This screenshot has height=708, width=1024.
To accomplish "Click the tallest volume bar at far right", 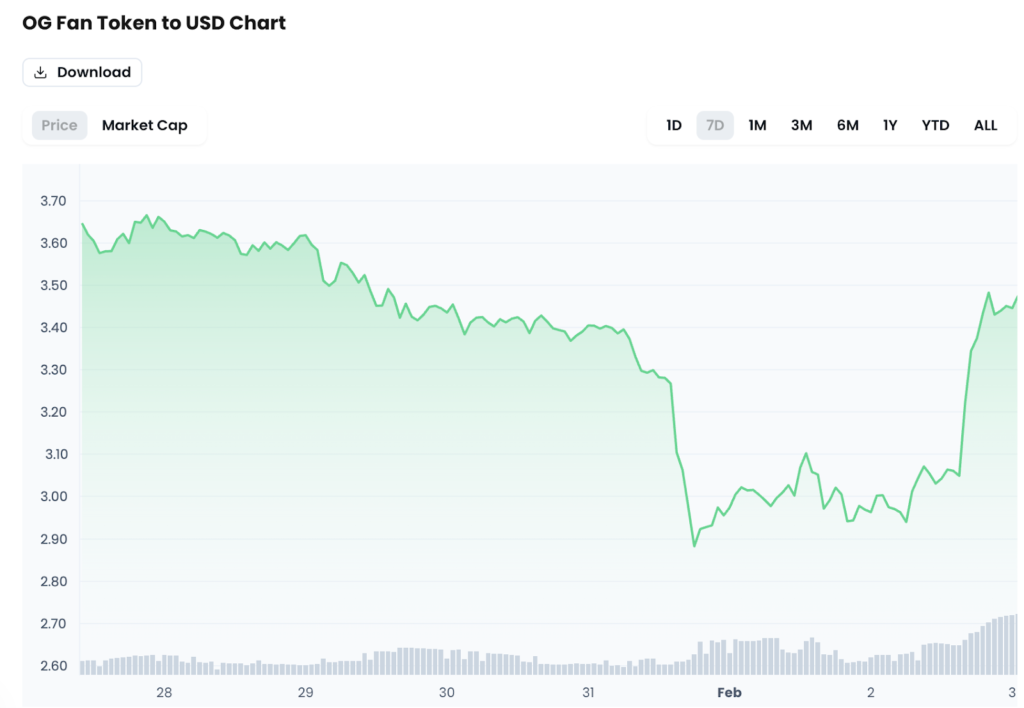I will coord(1015,645).
